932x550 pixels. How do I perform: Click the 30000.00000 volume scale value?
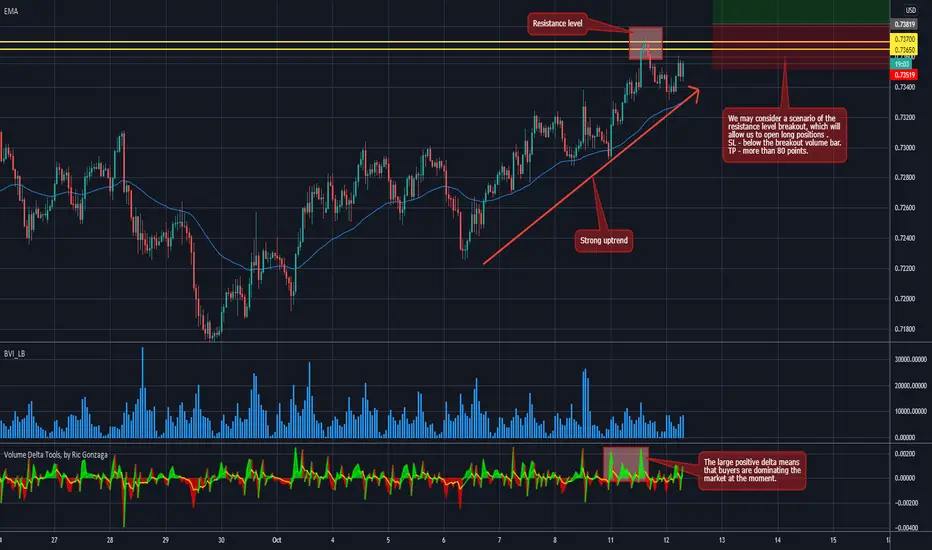910,360
